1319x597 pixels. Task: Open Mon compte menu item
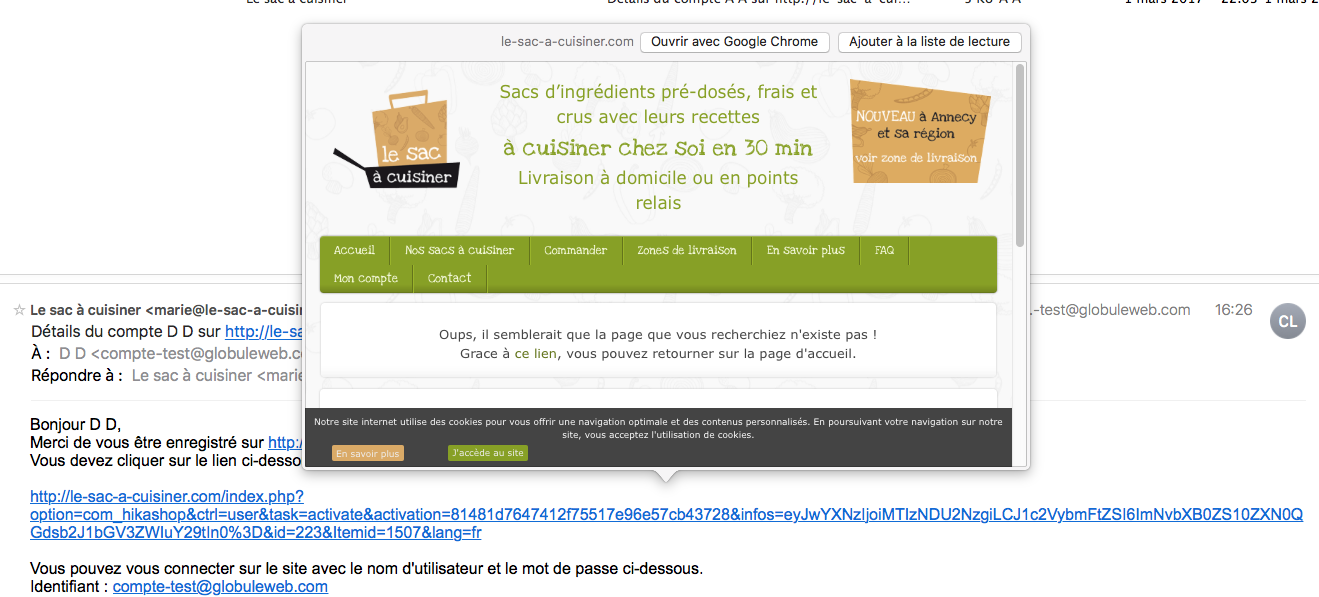366,278
